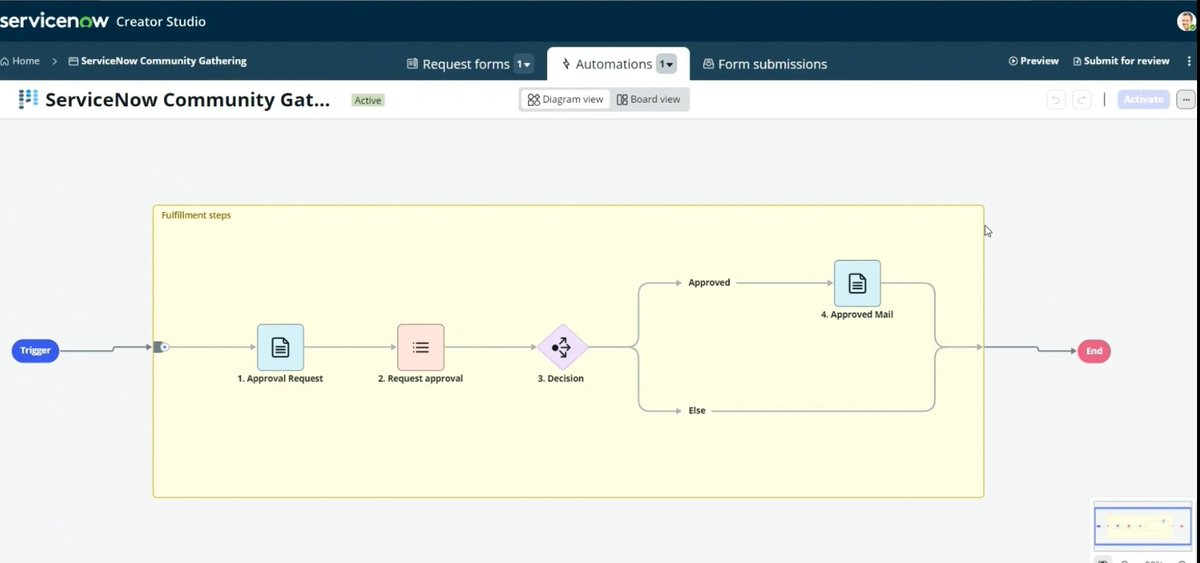
Task: Click the 2. Request approval label
Action: click(x=420, y=379)
